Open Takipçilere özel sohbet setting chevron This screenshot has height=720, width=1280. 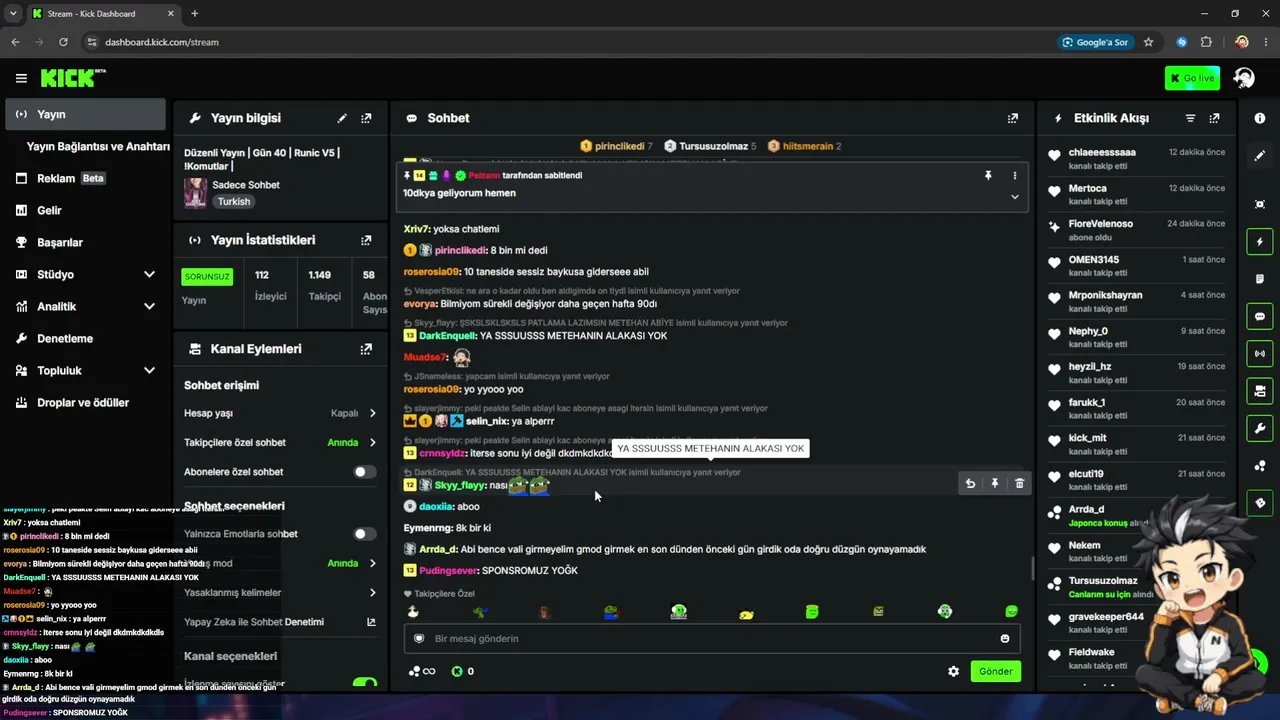373,442
